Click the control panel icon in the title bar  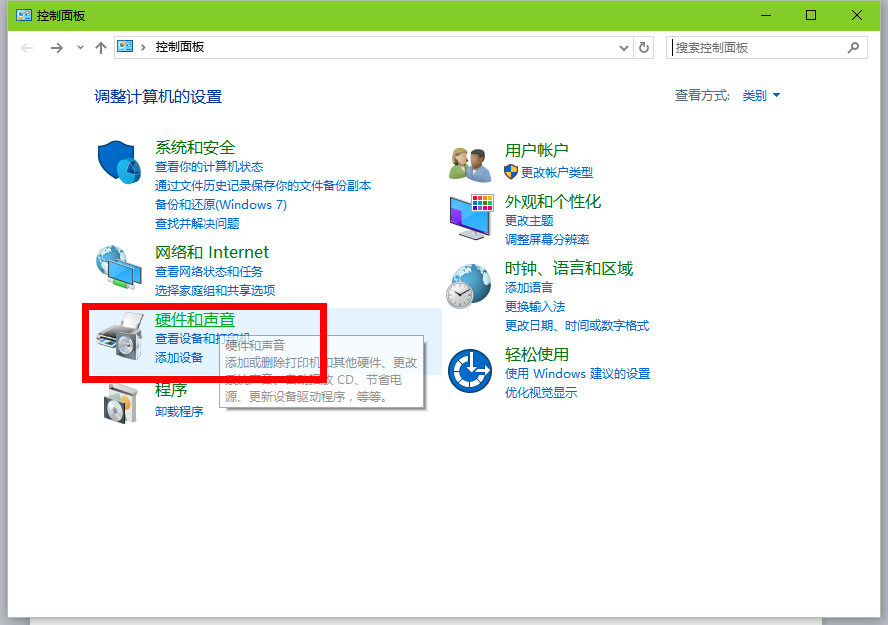24,15
